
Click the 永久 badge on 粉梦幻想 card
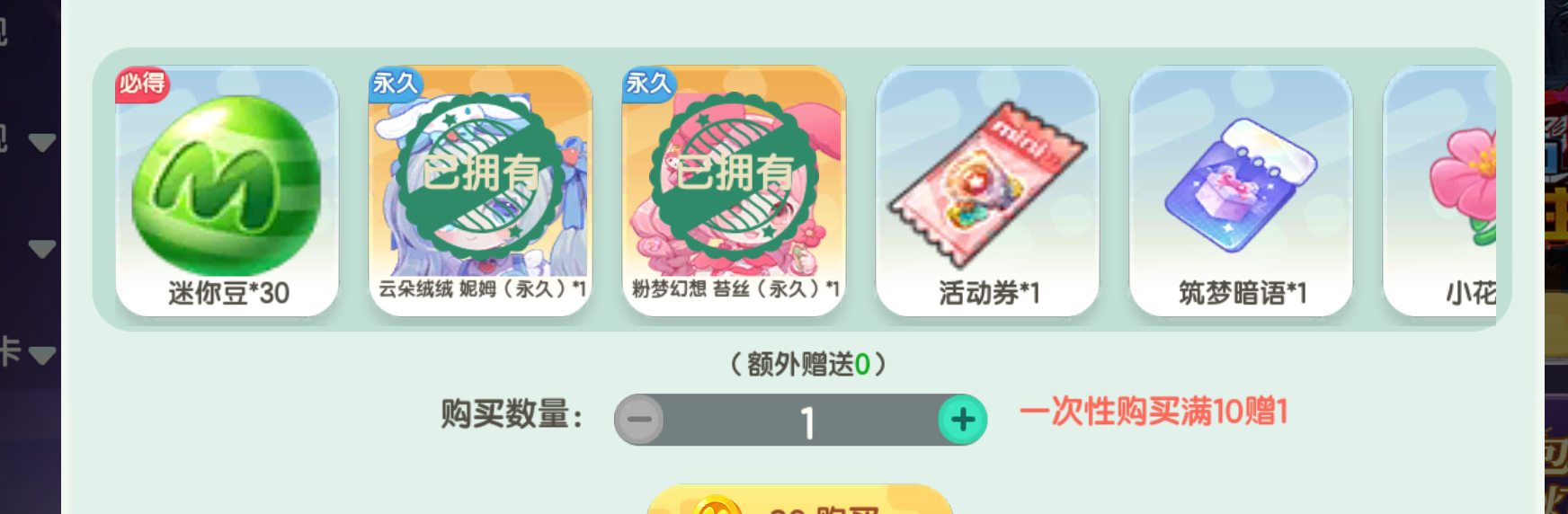(649, 84)
